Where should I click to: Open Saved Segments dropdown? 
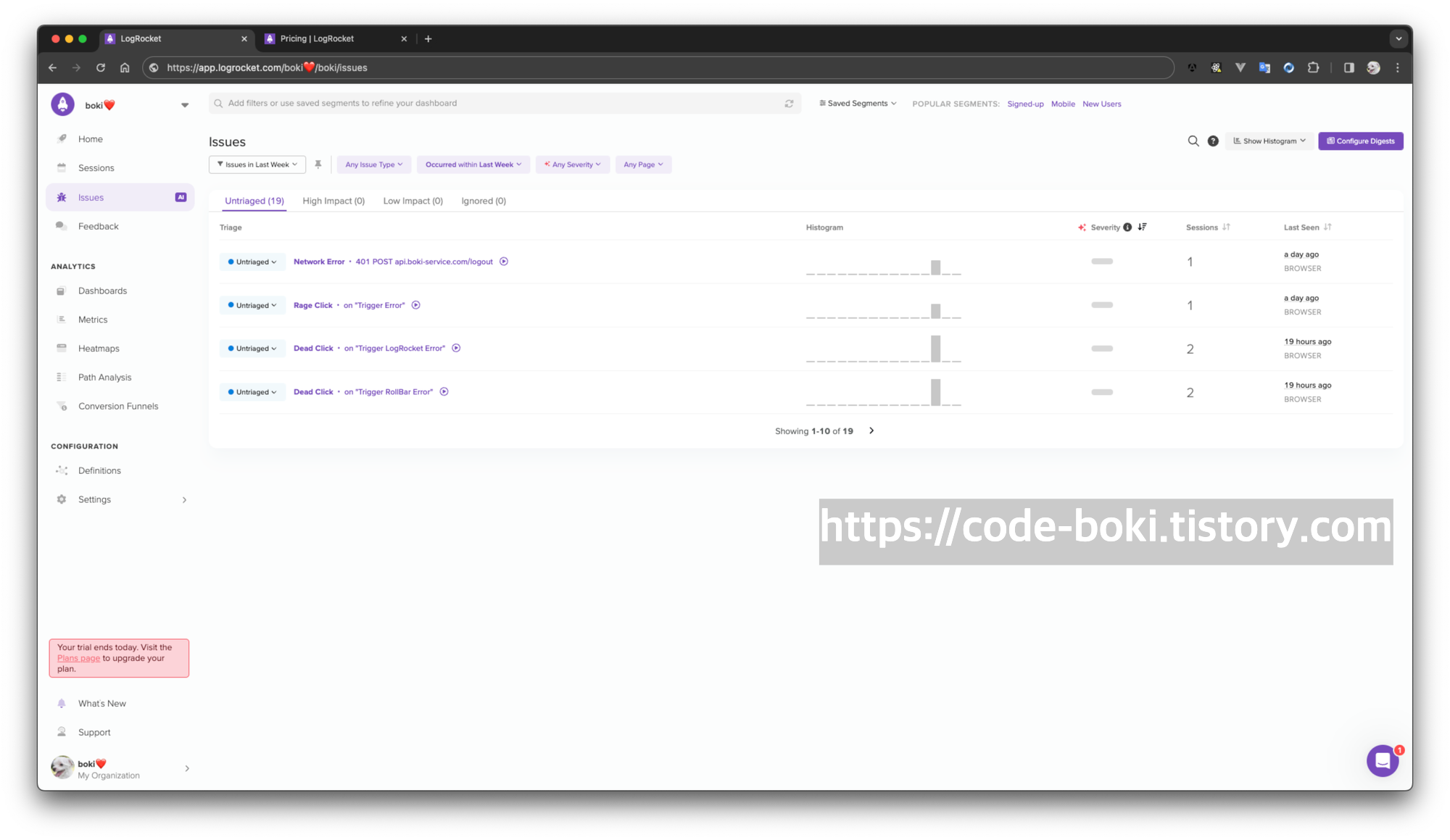click(x=858, y=104)
